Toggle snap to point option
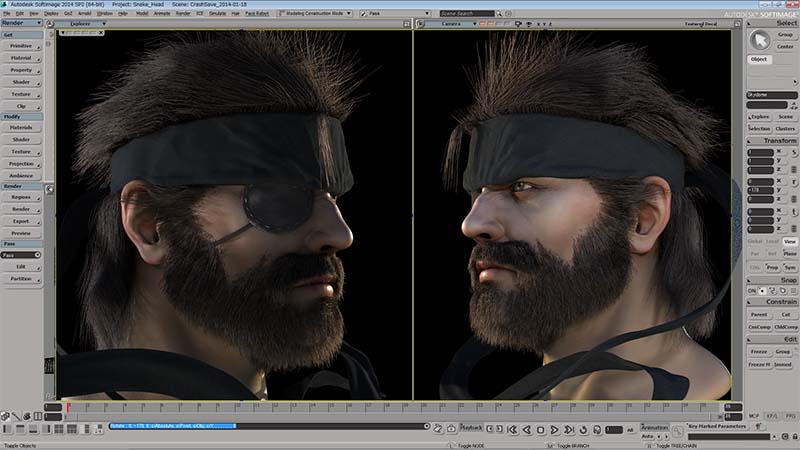 click(762, 291)
